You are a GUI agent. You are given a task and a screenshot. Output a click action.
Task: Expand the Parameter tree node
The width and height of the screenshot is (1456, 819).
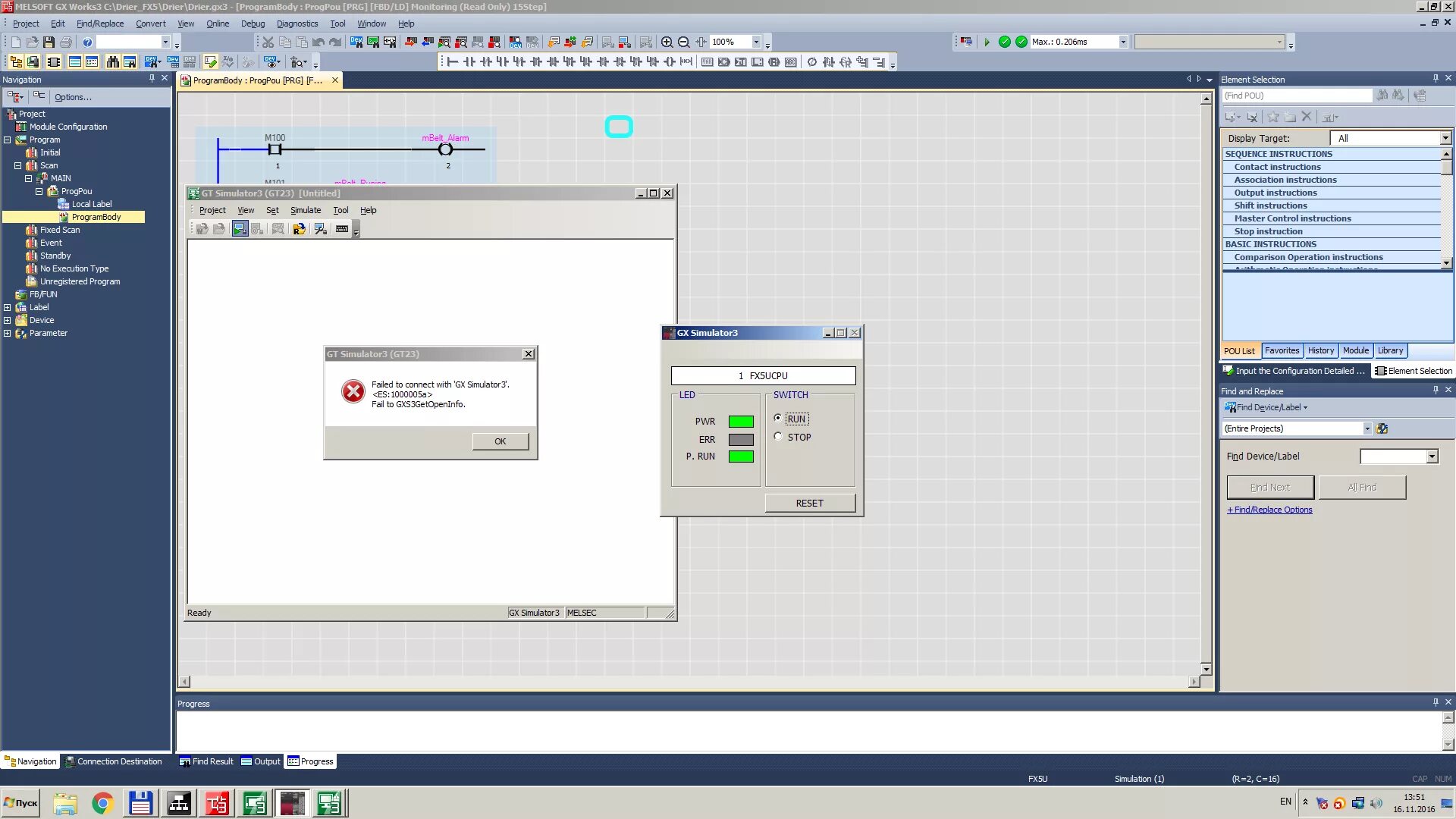pyautogui.click(x=8, y=333)
